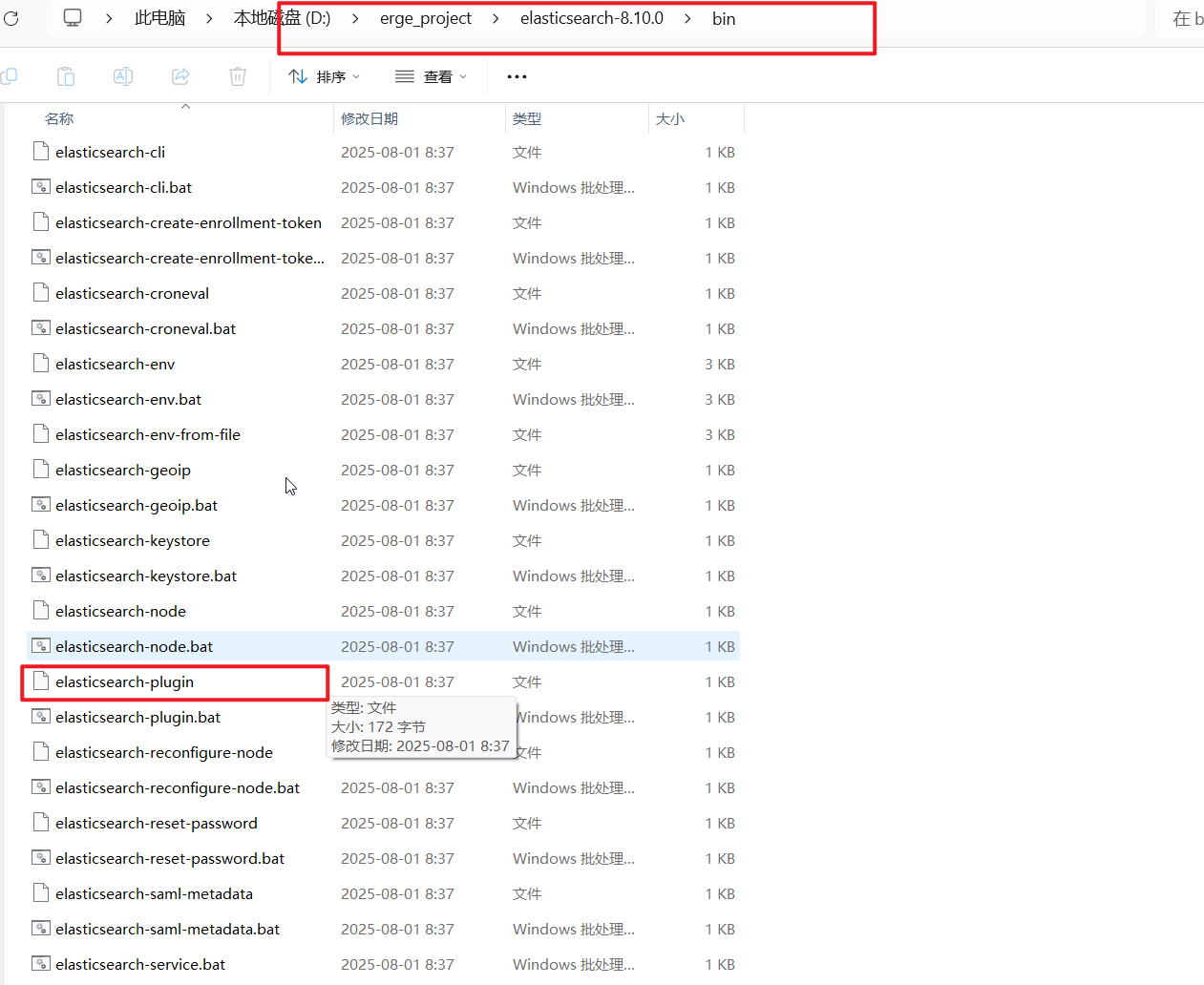Click the paste icon in toolbar

pos(66,76)
